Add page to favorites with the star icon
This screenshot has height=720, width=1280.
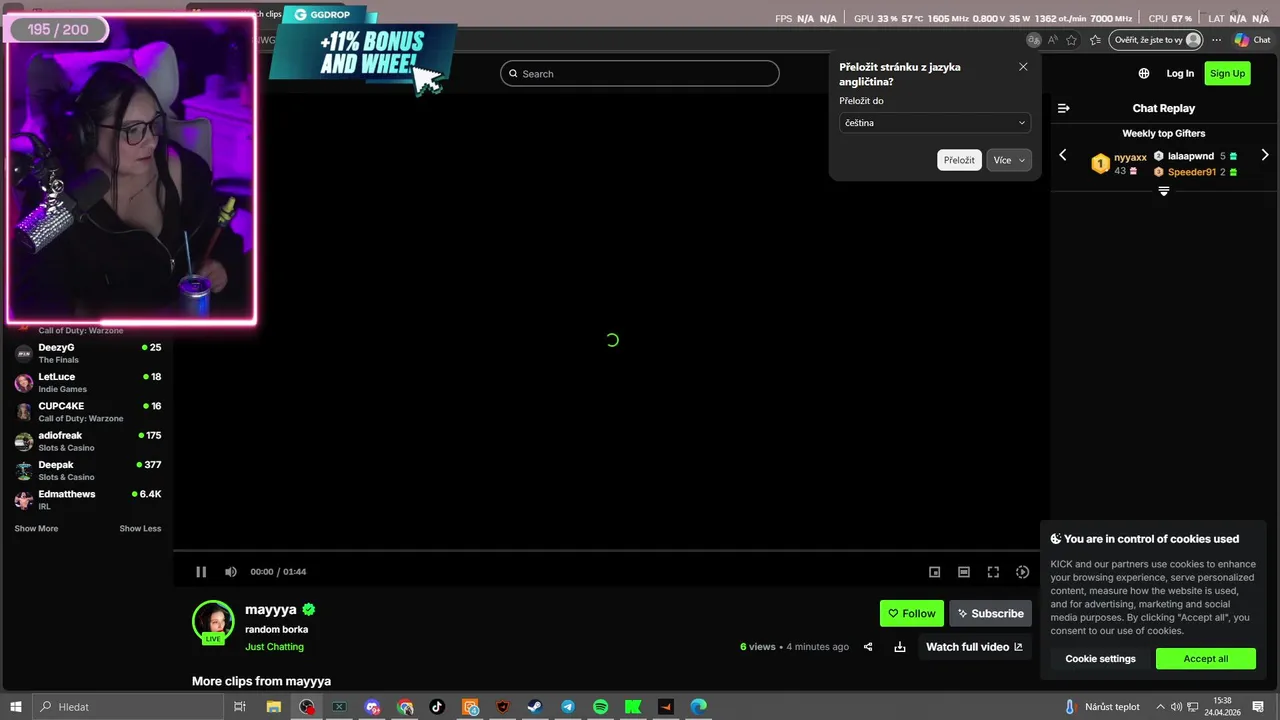click(x=1072, y=40)
